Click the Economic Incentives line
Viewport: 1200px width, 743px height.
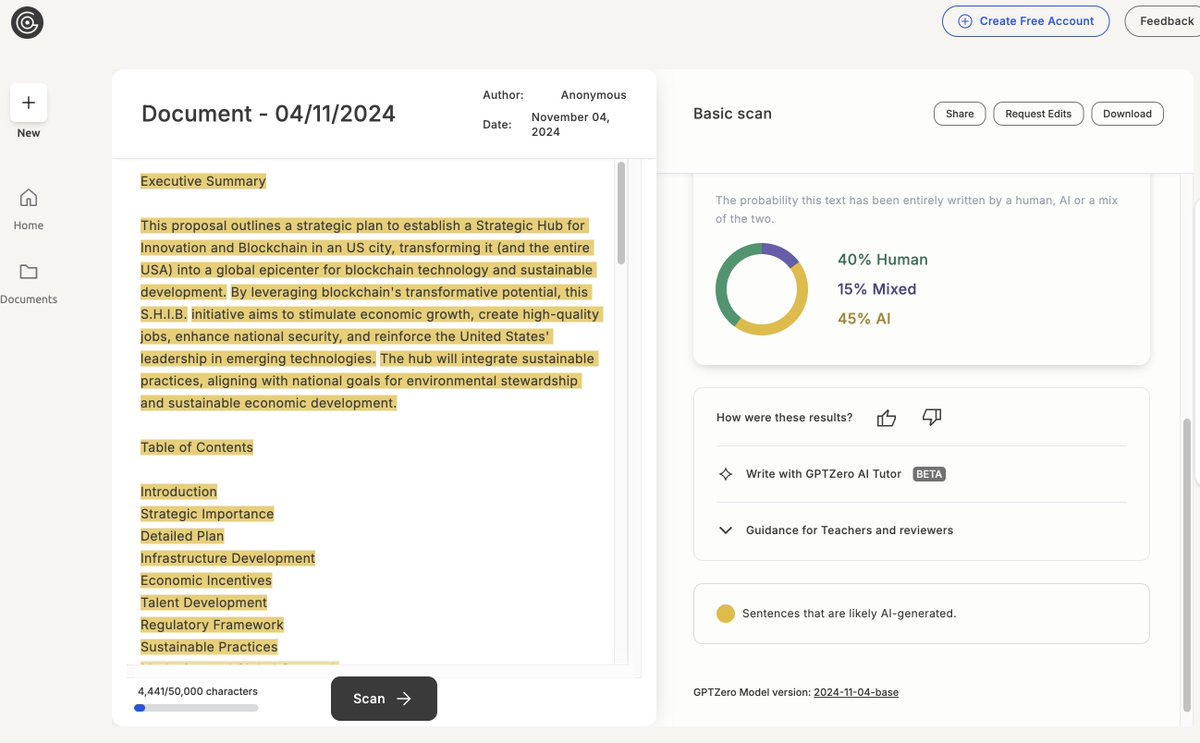(206, 580)
